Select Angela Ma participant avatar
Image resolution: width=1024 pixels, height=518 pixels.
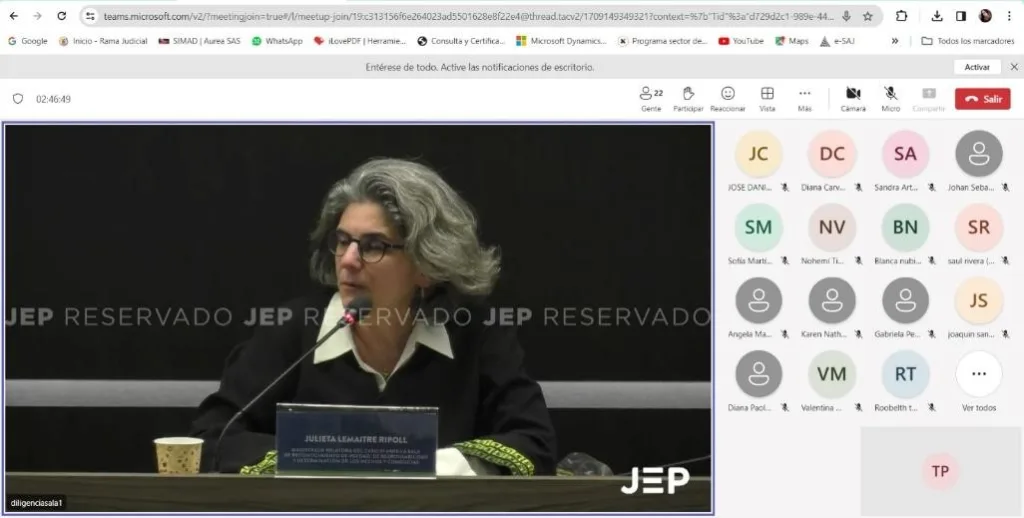click(x=758, y=300)
